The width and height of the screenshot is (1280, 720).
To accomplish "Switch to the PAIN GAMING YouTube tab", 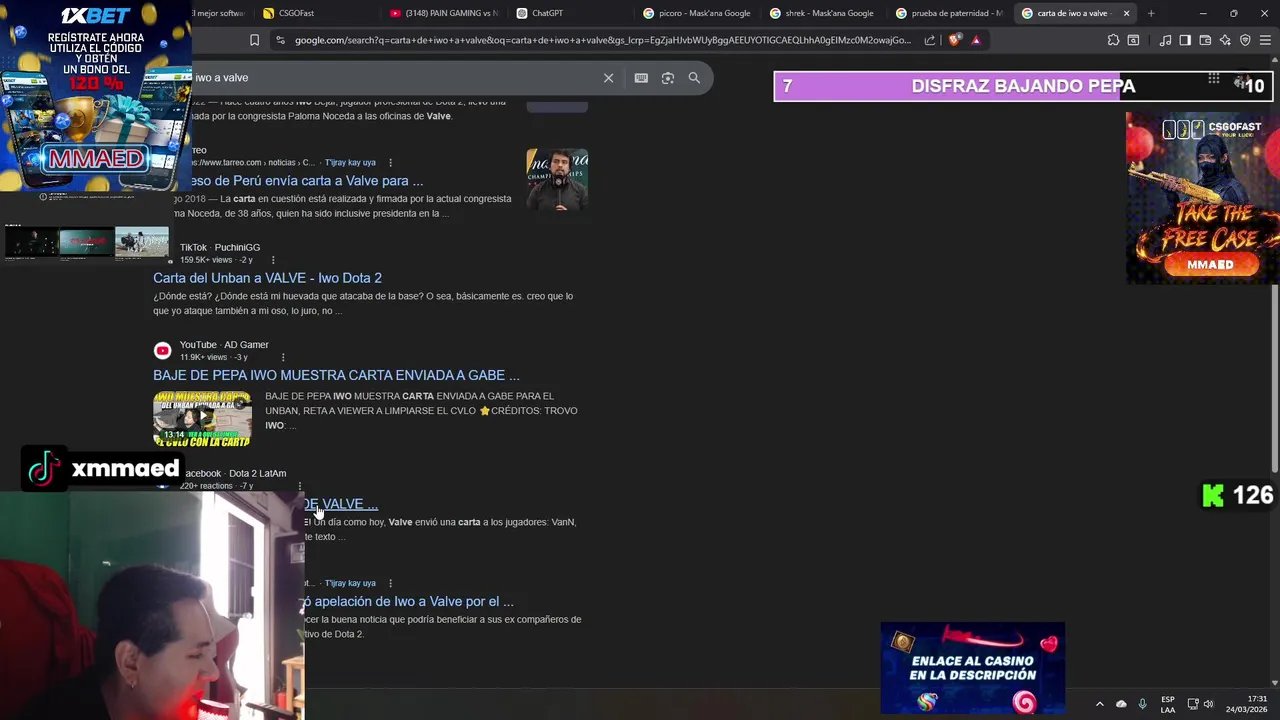I will [444, 13].
